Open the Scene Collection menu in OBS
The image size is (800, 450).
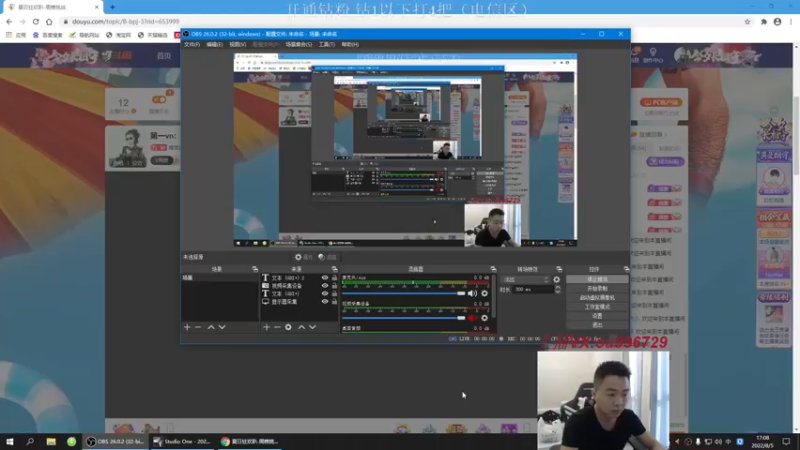(298, 44)
